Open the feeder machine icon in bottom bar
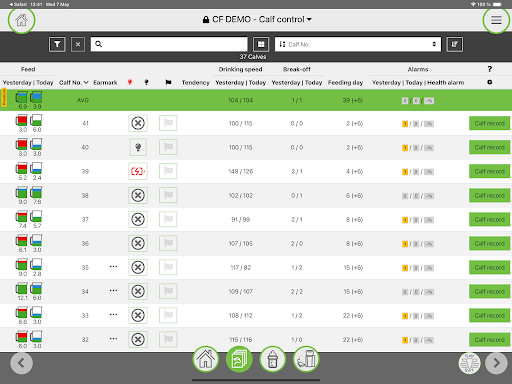This screenshot has width=512, height=384. coord(306,359)
